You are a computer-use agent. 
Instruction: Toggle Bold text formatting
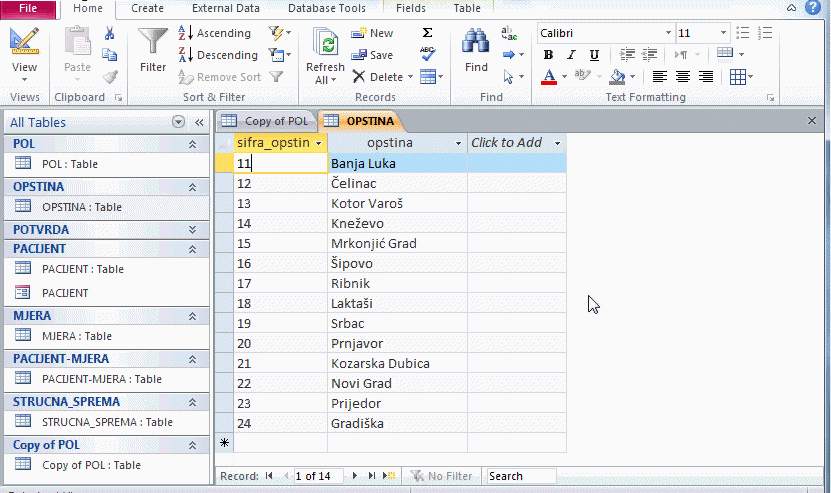click(x=548, y=55)
